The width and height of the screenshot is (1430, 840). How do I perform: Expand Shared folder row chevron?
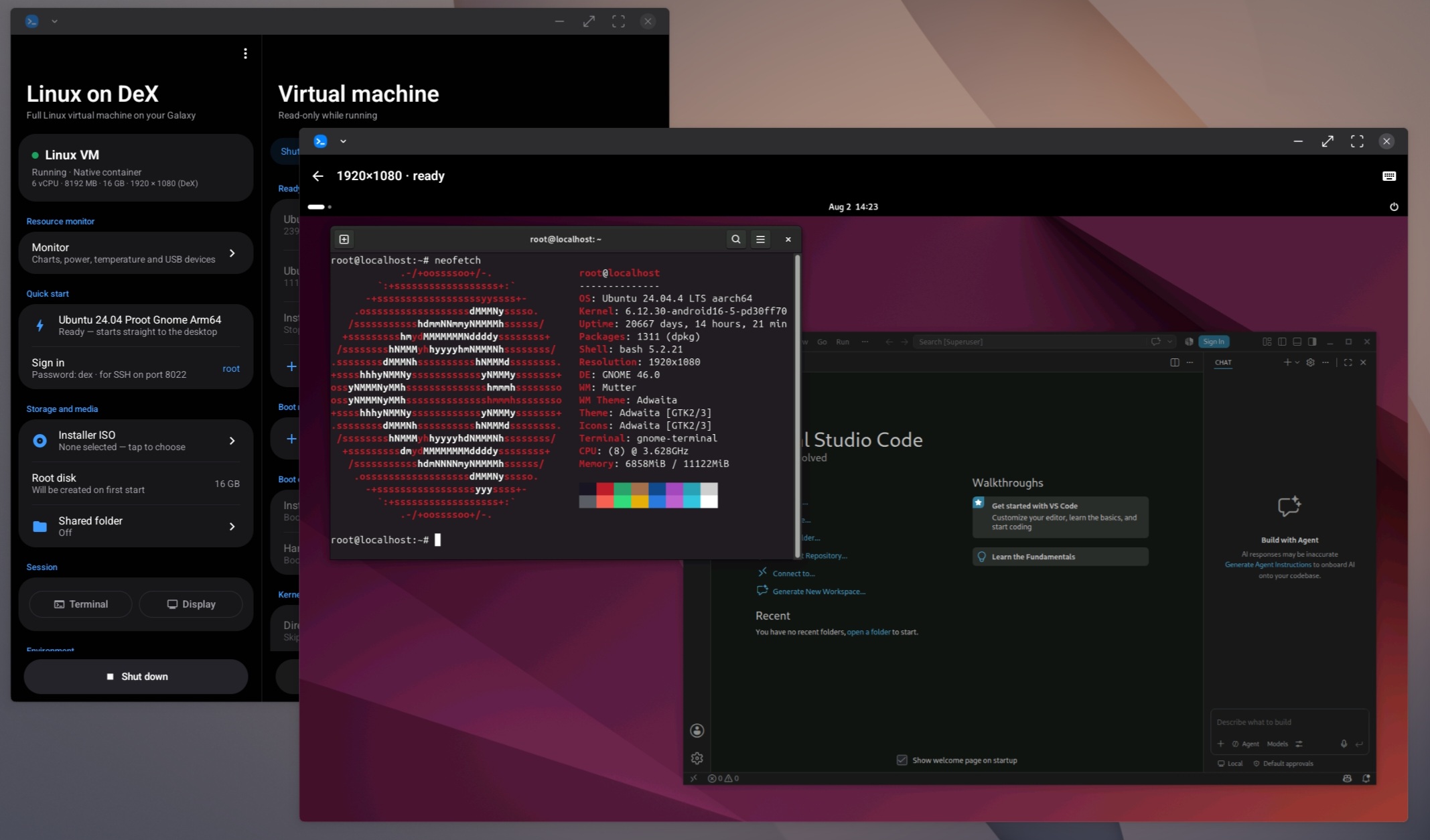coord(232,527)
